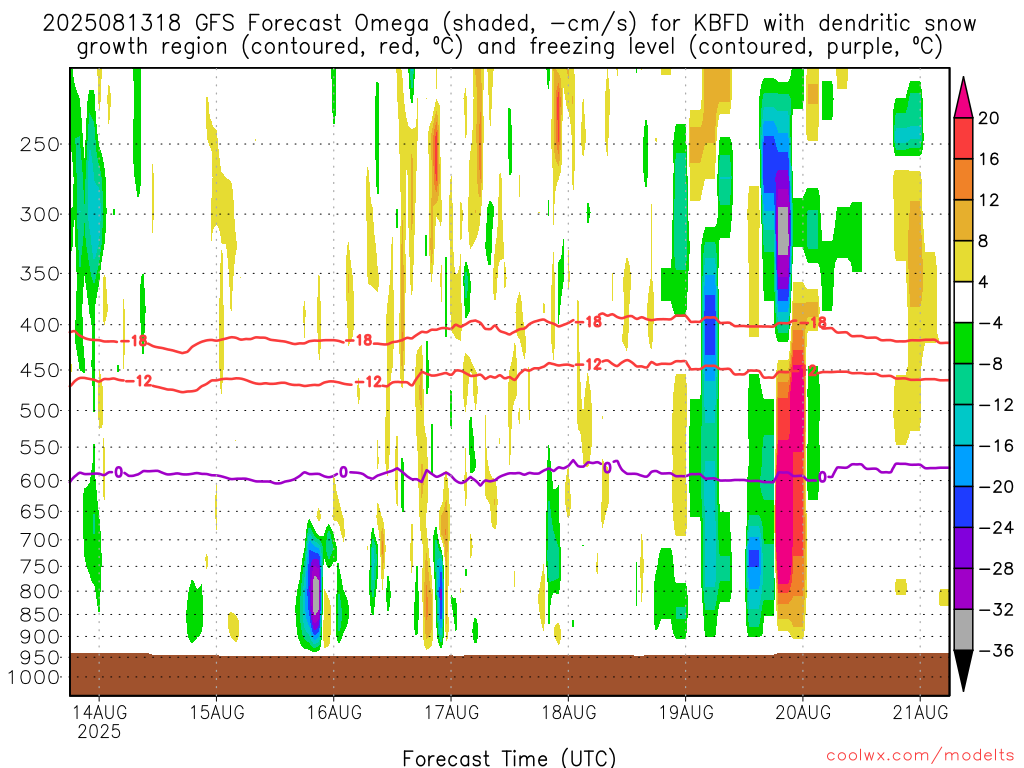Click the colorbar value label -16

click(x=996, y=446)
